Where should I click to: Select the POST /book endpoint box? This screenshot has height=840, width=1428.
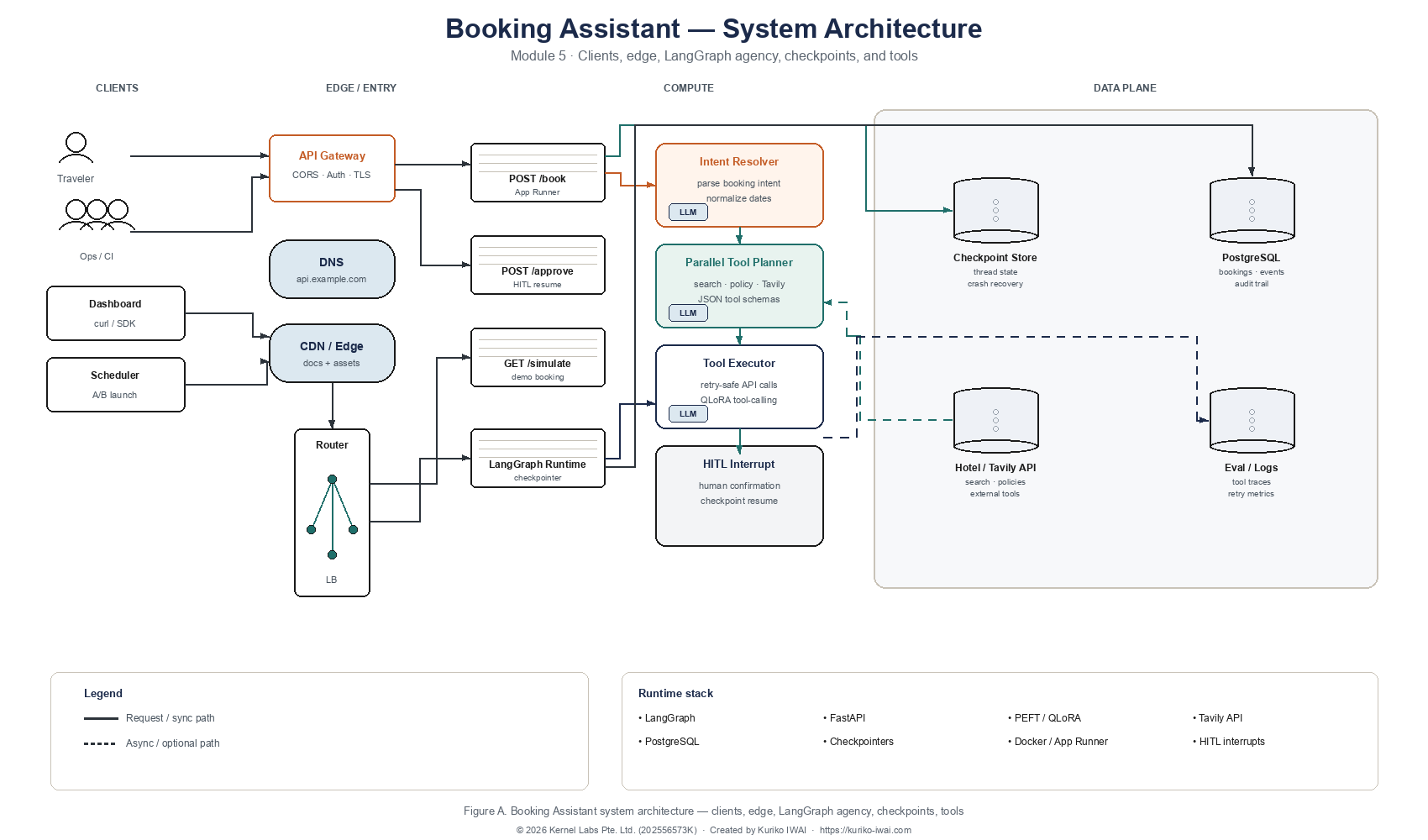click(538, 172)
